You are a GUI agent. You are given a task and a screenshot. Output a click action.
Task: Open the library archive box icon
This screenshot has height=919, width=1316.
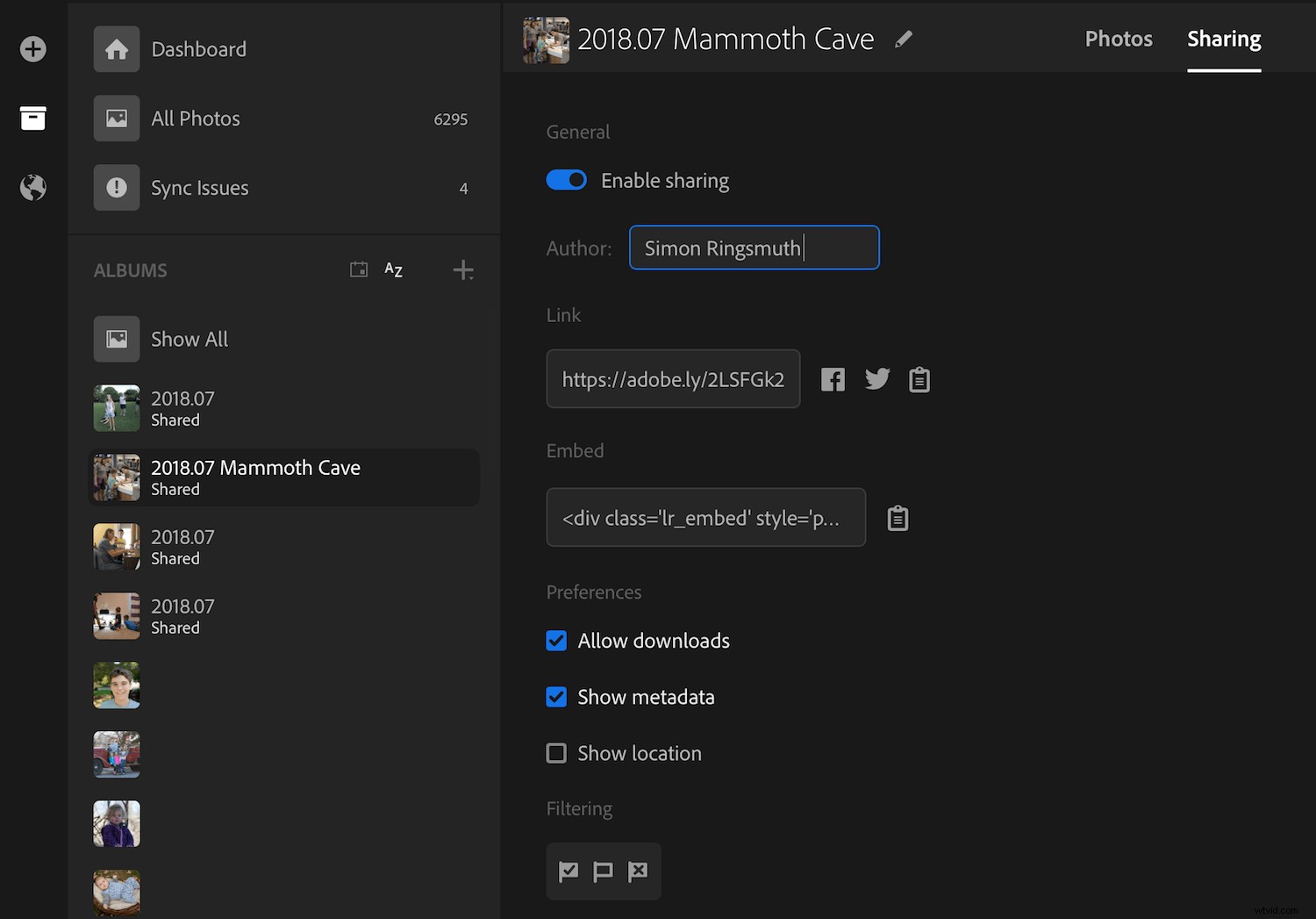33,118
